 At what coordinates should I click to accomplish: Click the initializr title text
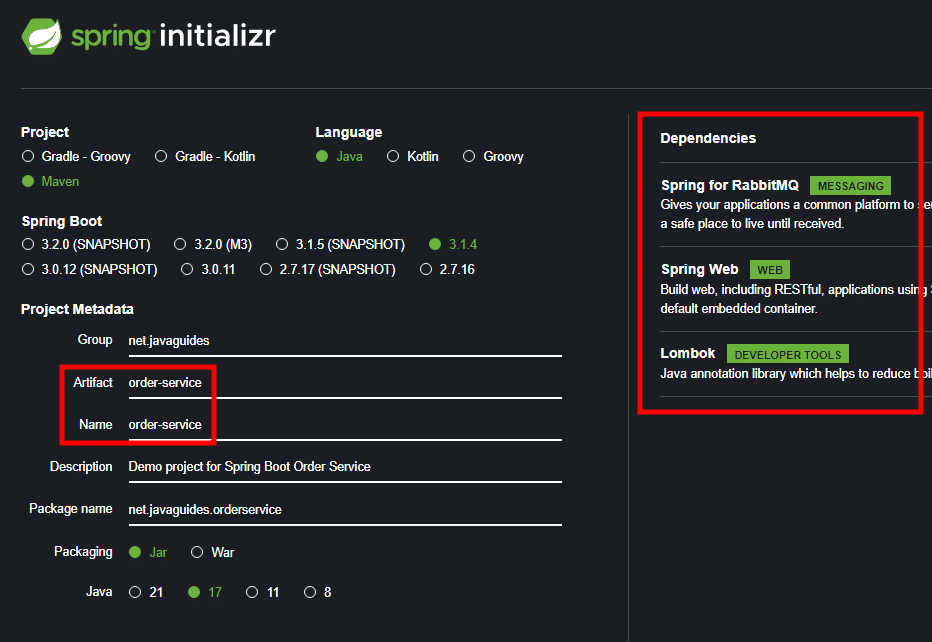pyautogui.click(x=218, y=36)
